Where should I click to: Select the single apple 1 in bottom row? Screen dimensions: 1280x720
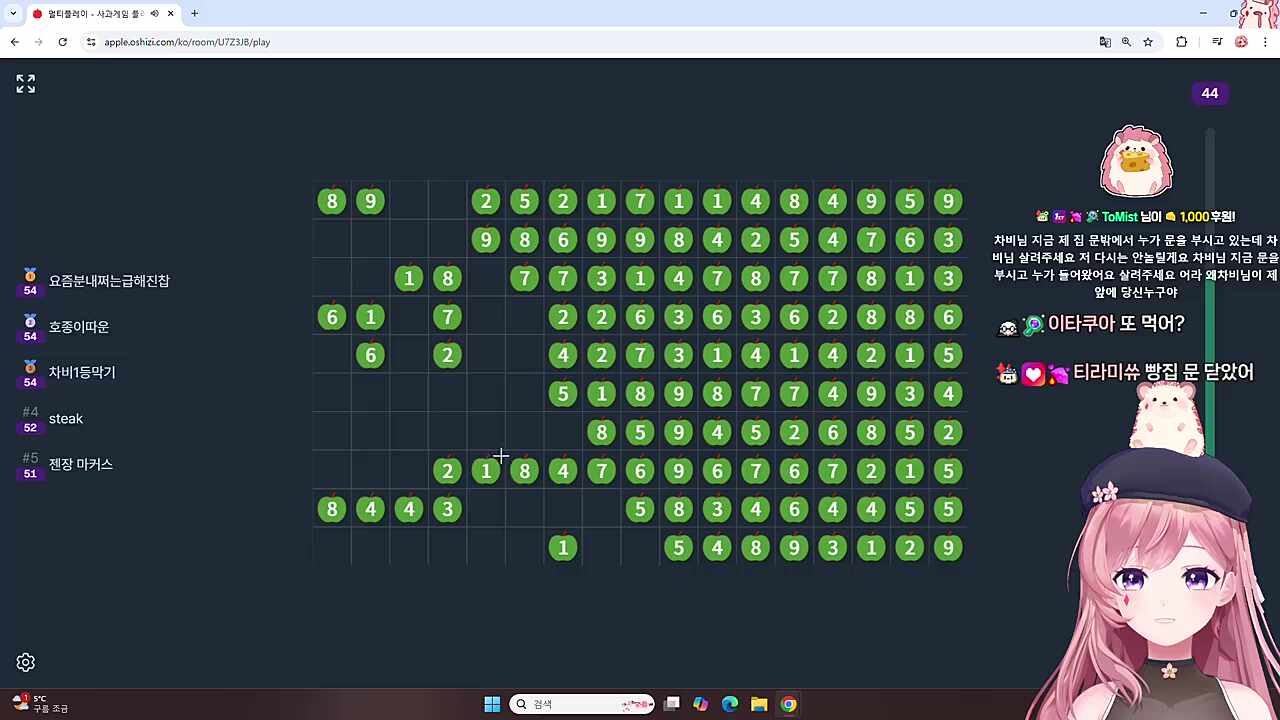(x=563, y=548)
